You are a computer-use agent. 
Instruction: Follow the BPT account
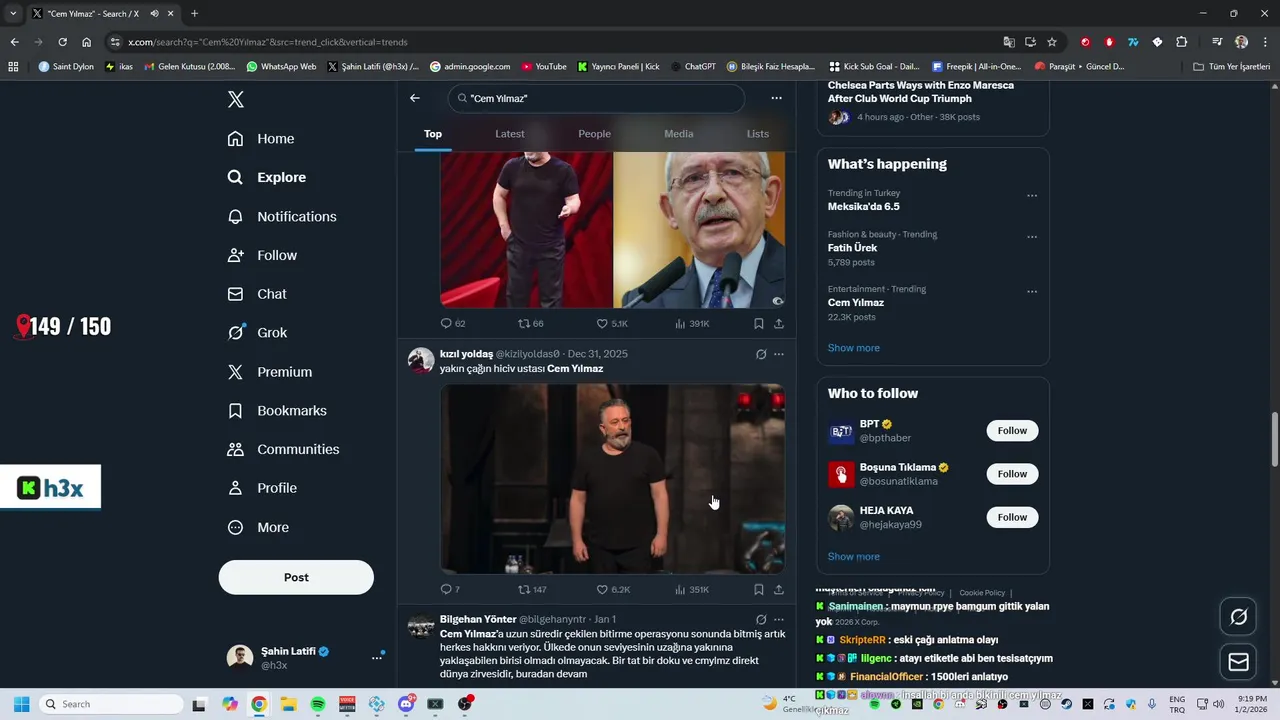click(1012, 431)
